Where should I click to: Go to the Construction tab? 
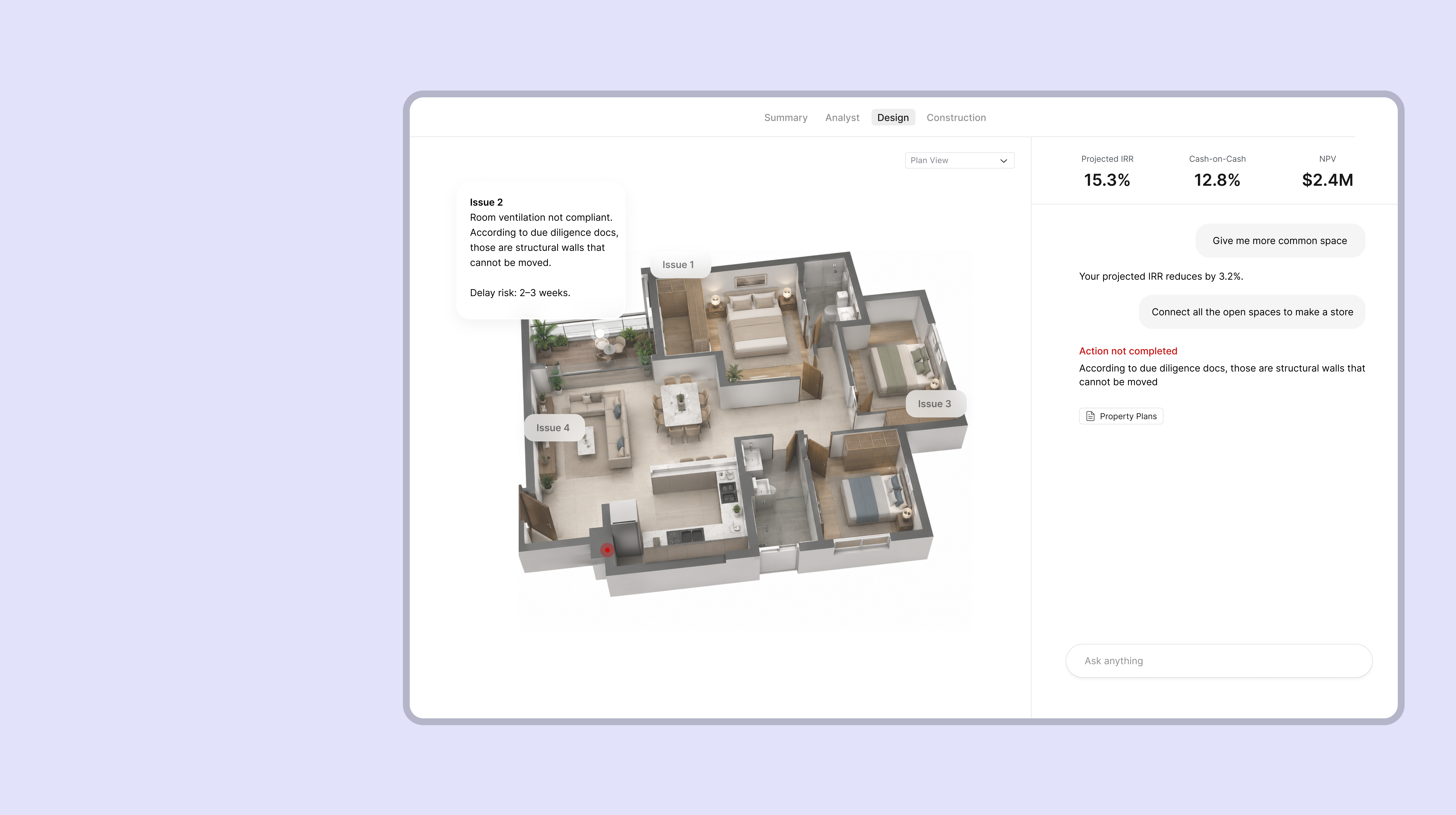pos(956,118)
